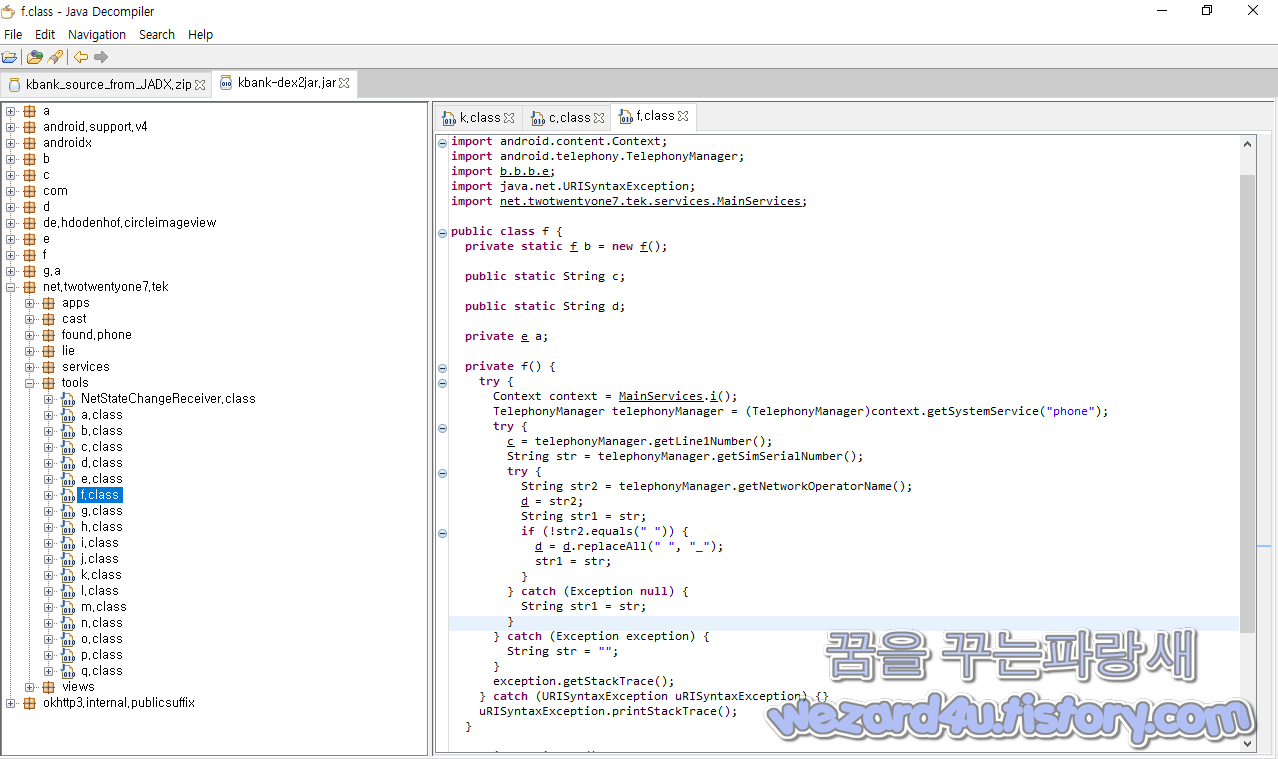Go back with the Backward arrow icon
The width and height of the screenshot is (1278, 759).
pyautogui.click(x=81, y=57)
